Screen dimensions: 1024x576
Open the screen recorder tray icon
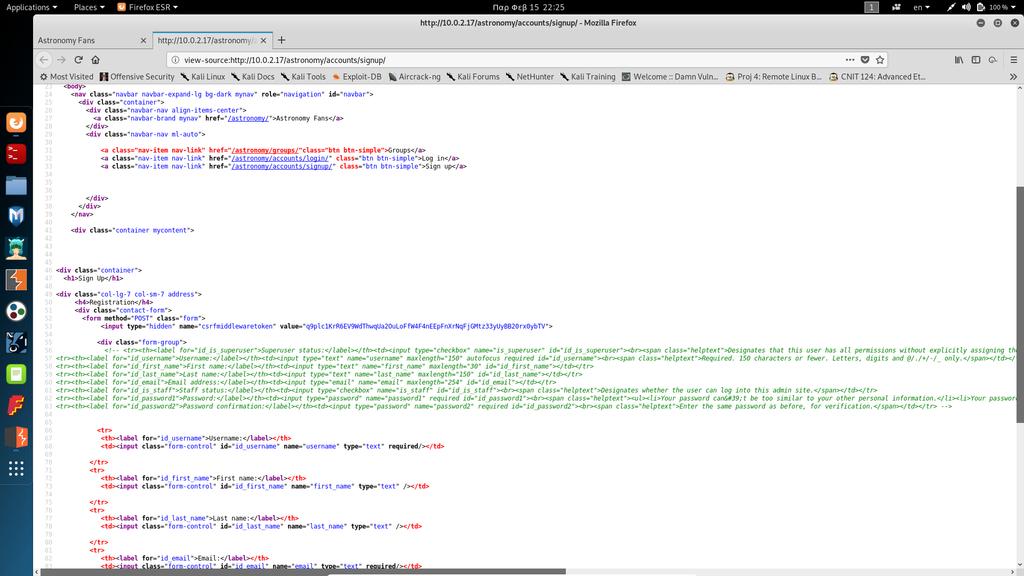(x=896, y=7)
